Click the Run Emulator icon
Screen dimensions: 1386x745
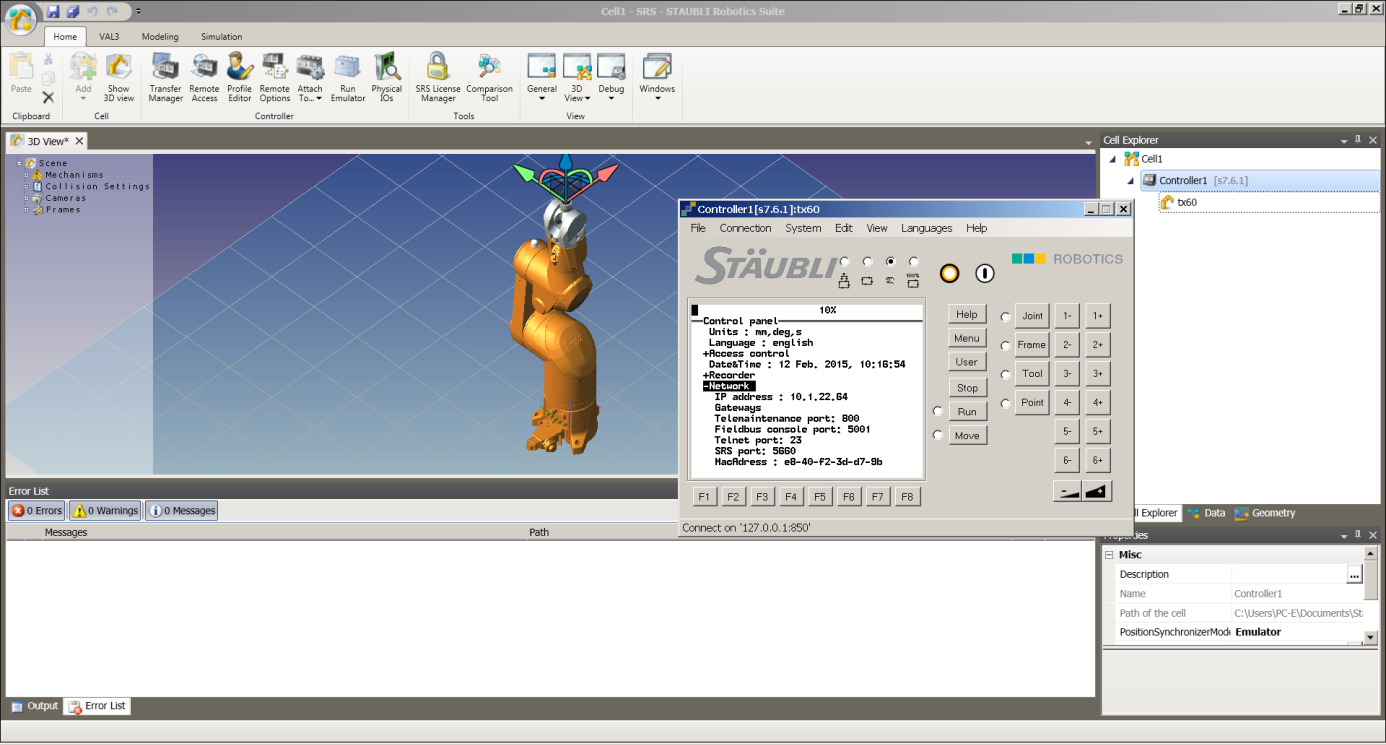tap(348, 78)
